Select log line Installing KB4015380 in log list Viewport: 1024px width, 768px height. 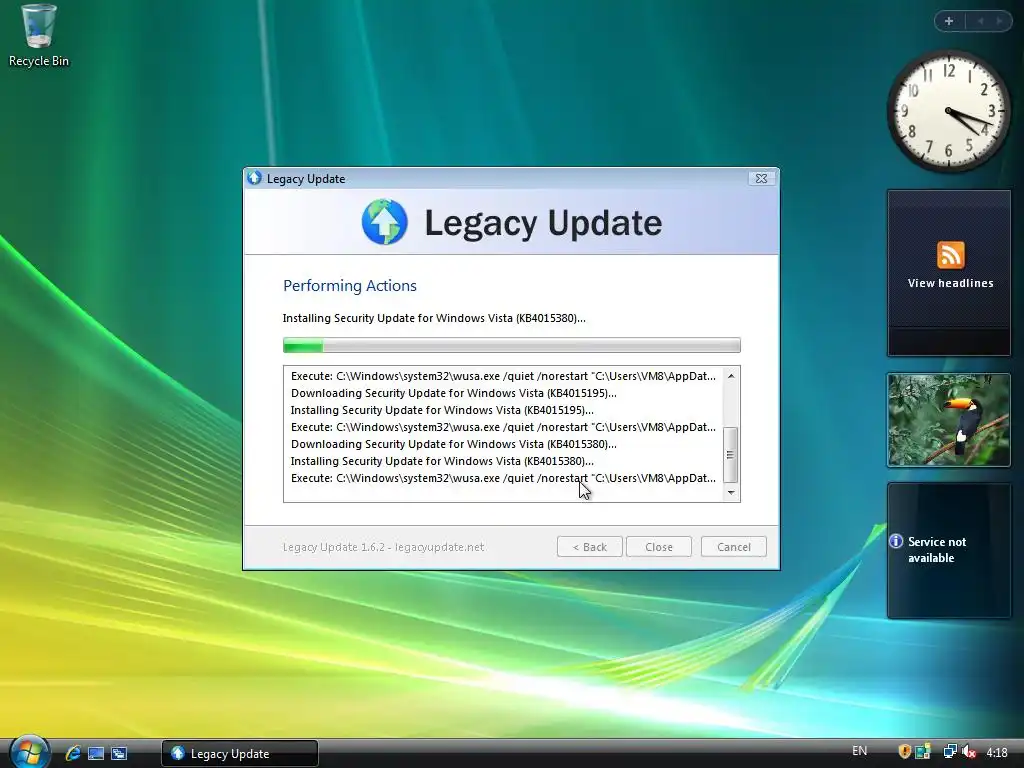pos(442,461)
